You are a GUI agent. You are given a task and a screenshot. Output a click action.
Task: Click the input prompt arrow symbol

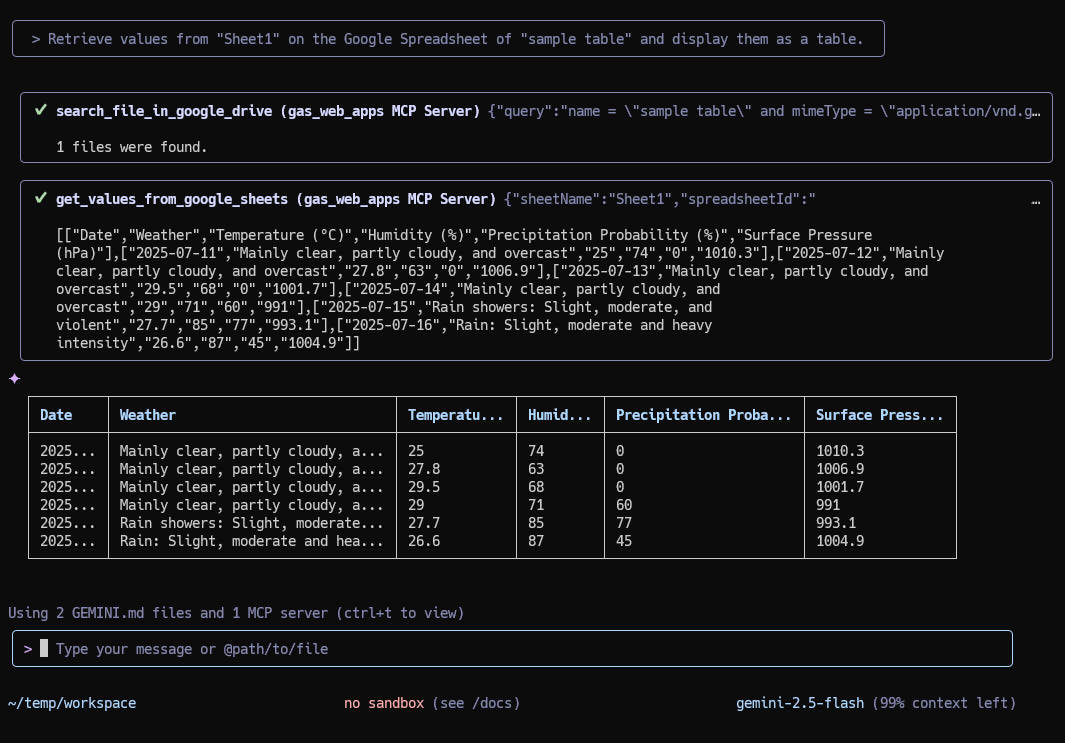click(x=28, y=649)
